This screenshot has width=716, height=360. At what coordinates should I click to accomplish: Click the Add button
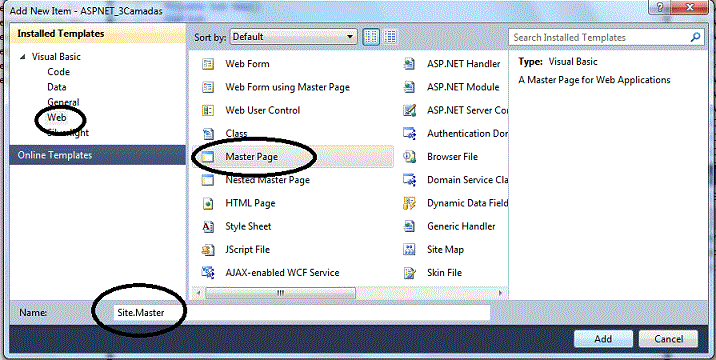603,339
